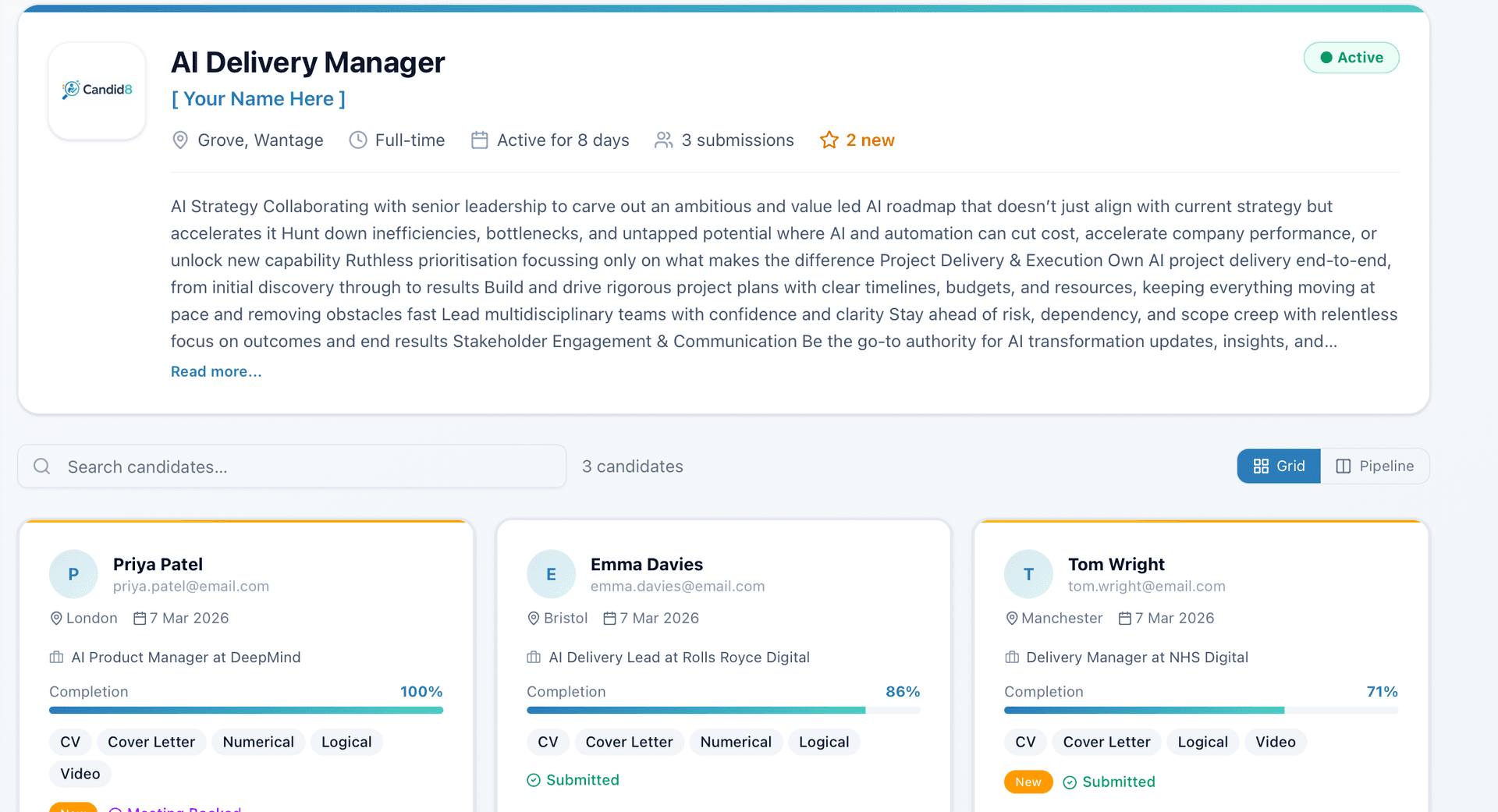1498x812 pixels.
Task: Click the calendar icon by Active for 8 days
Action: (x=480, y=140)
